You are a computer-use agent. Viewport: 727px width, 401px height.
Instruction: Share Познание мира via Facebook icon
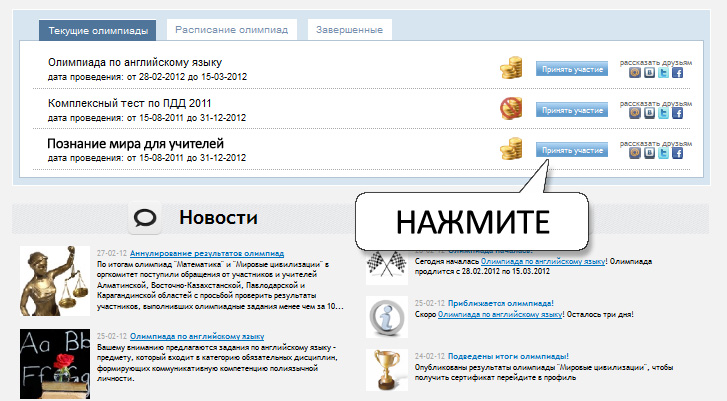(x=677, y=153)
